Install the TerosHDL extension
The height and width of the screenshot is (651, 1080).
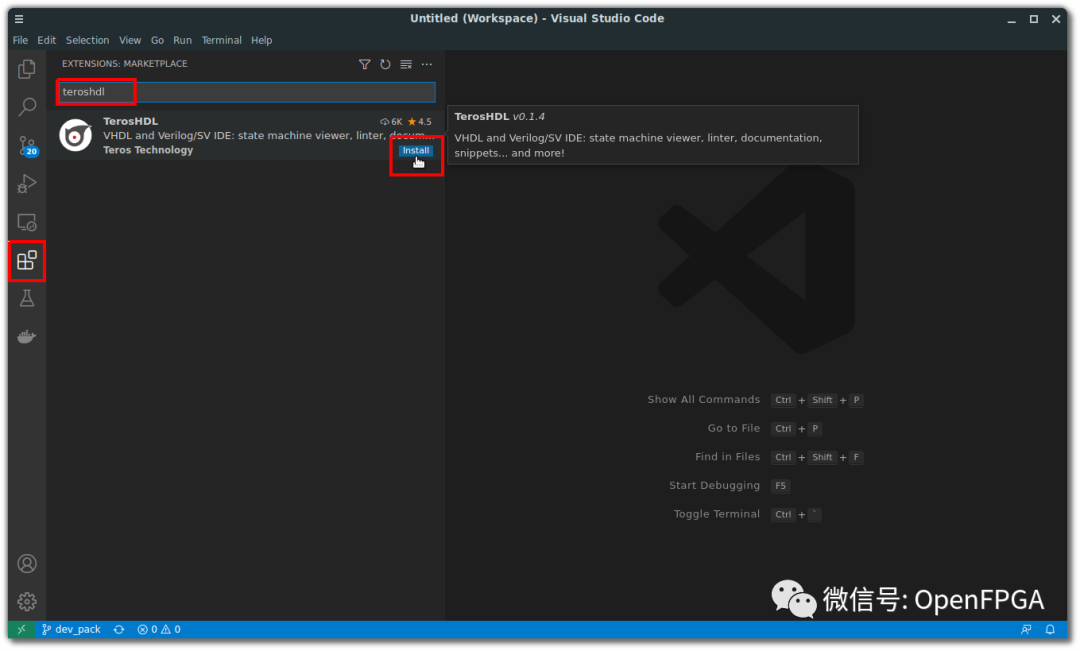point(415,151)
